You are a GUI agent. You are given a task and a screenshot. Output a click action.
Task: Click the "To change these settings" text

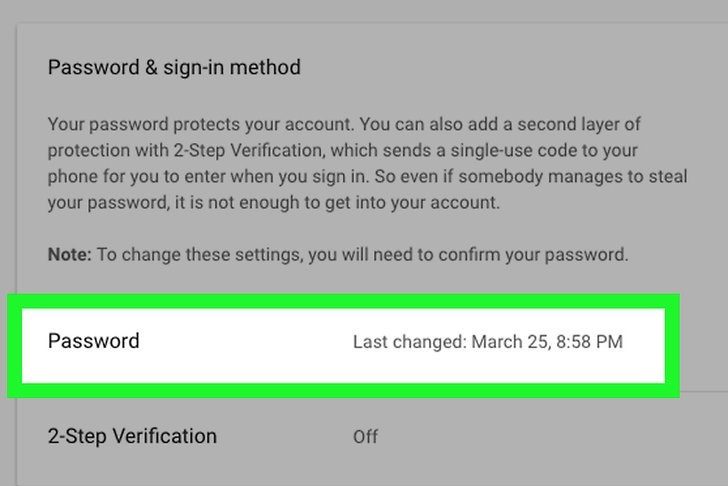(180, 254)
